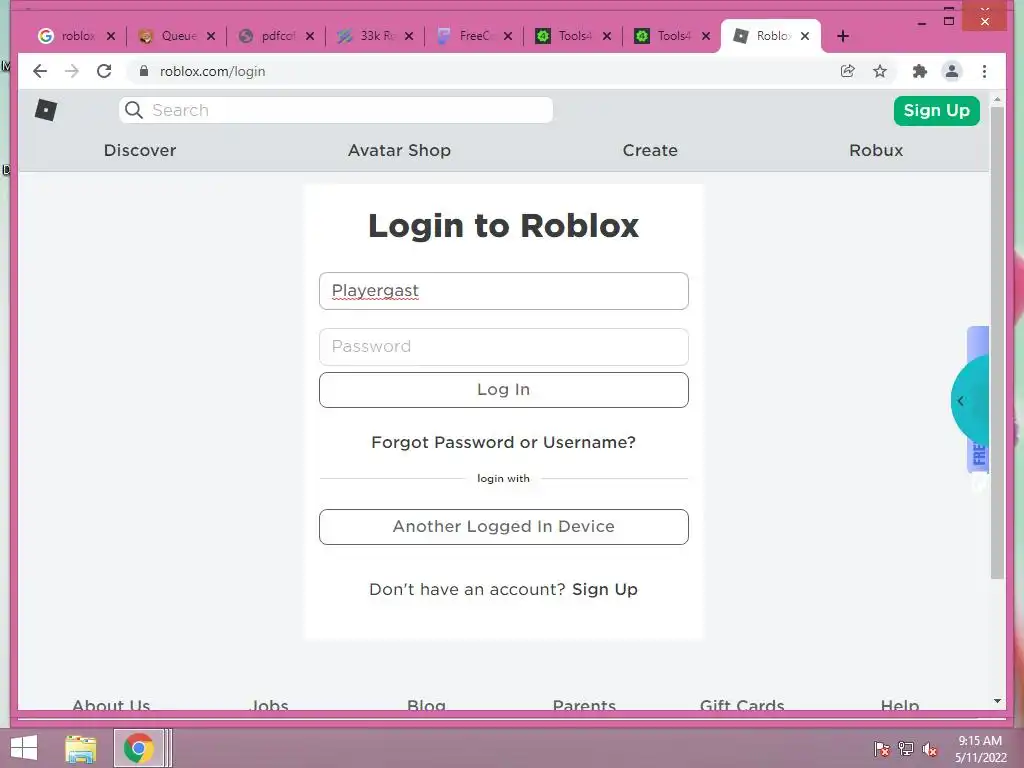Click the Action Center flag icon
Viewport: 1024px width, 768px height.
(882, 749)
